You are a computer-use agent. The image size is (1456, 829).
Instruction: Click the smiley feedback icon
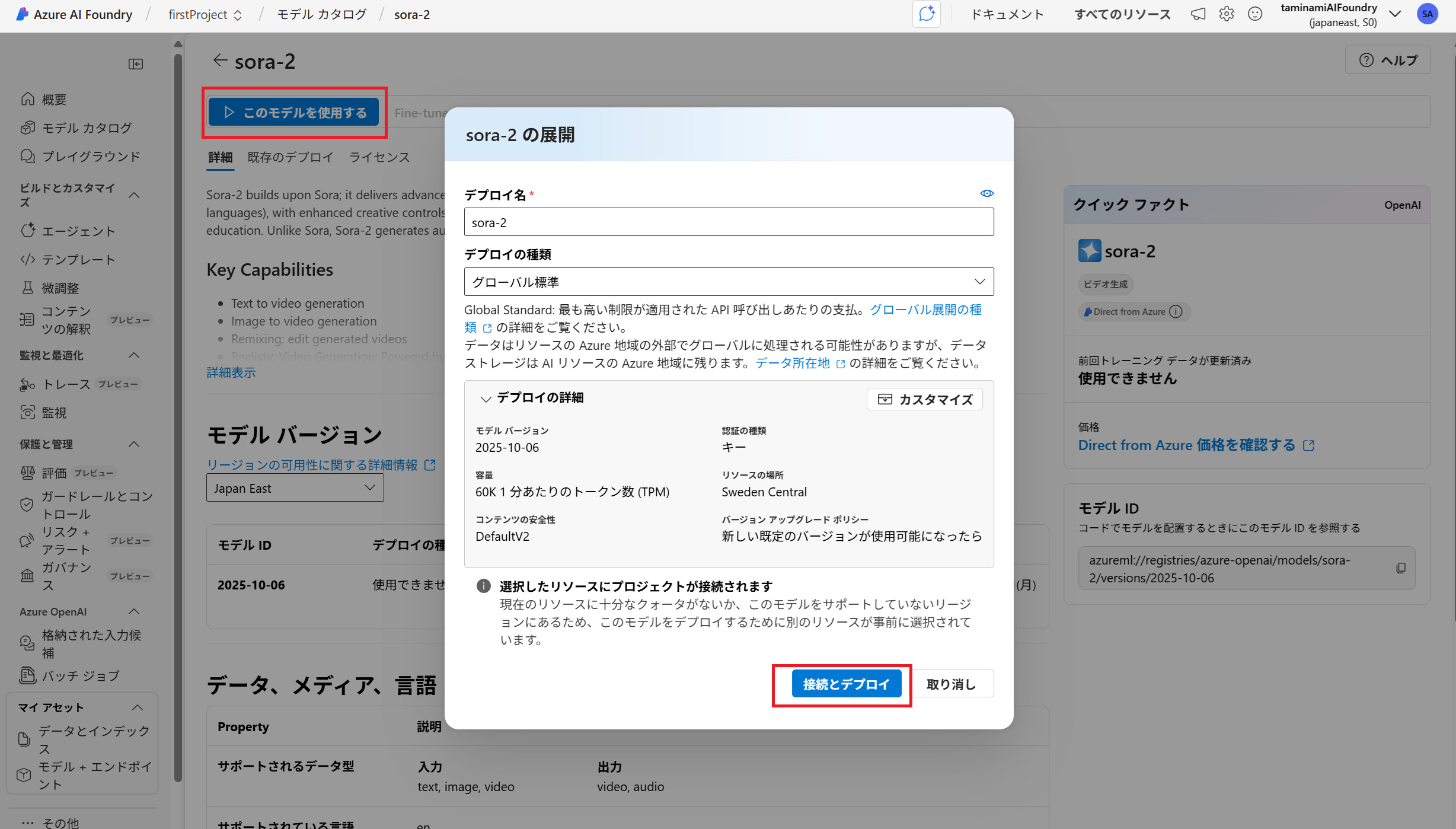[x=1255, y=14]
